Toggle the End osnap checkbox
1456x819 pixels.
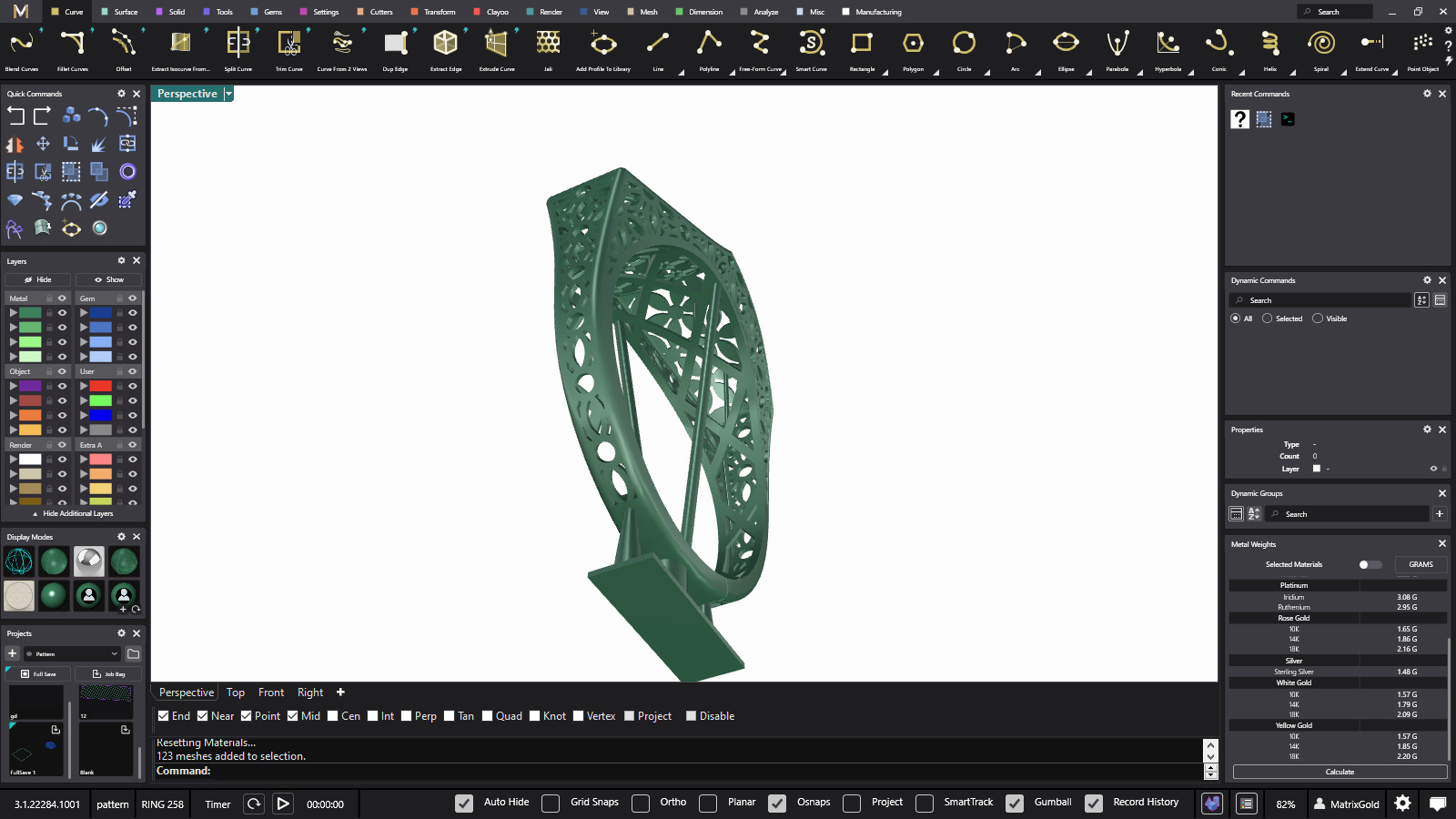[x=163, y=716]
